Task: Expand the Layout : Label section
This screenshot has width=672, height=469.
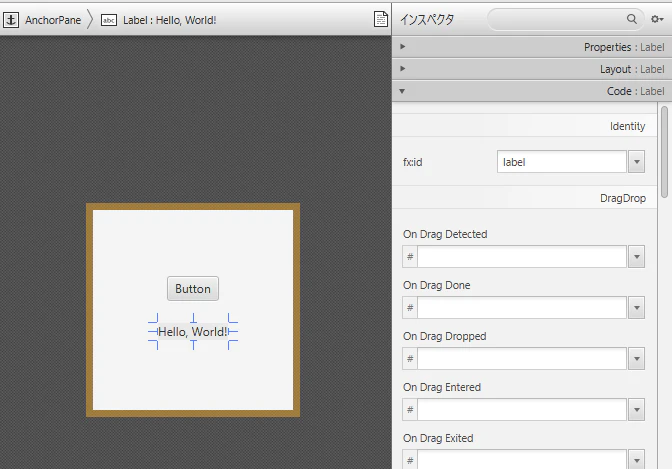Action: [x=531, y=69]
